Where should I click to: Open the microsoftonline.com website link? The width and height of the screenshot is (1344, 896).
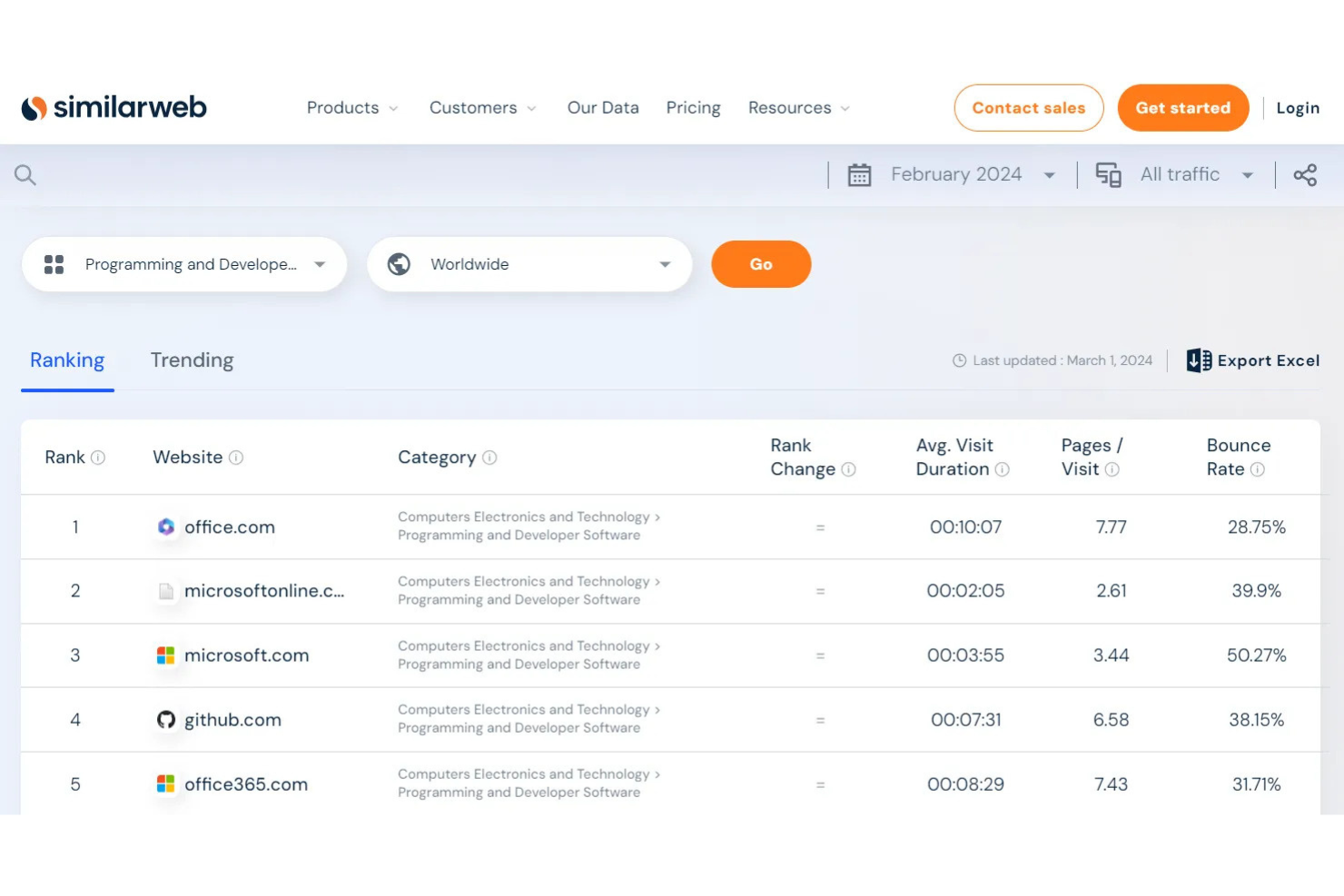[264, 591]
